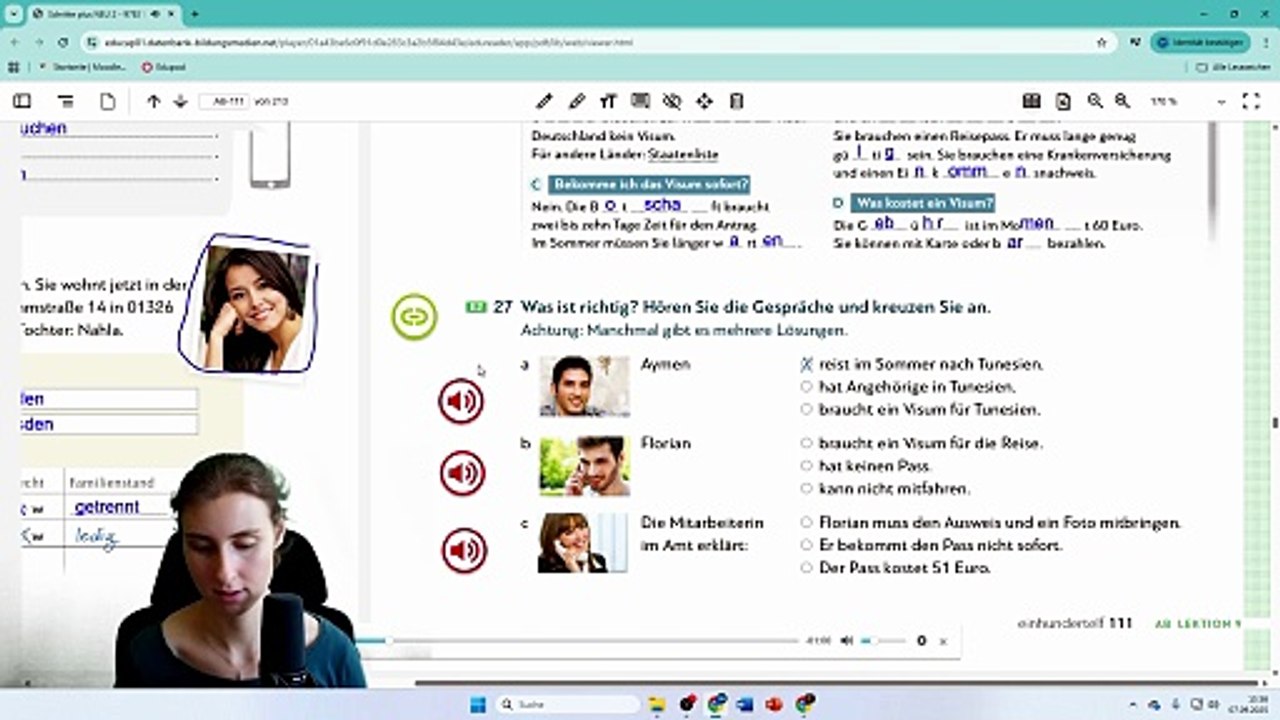Open a new browser tab

[194, 14]
